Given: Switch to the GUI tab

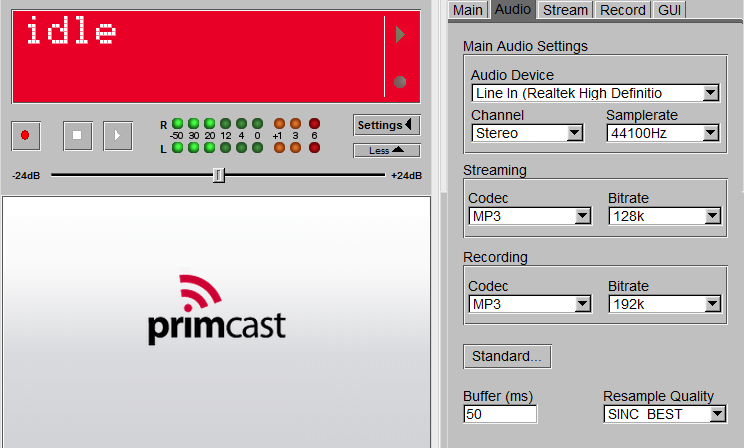Looking at the screenshot, I should [669, 10].
